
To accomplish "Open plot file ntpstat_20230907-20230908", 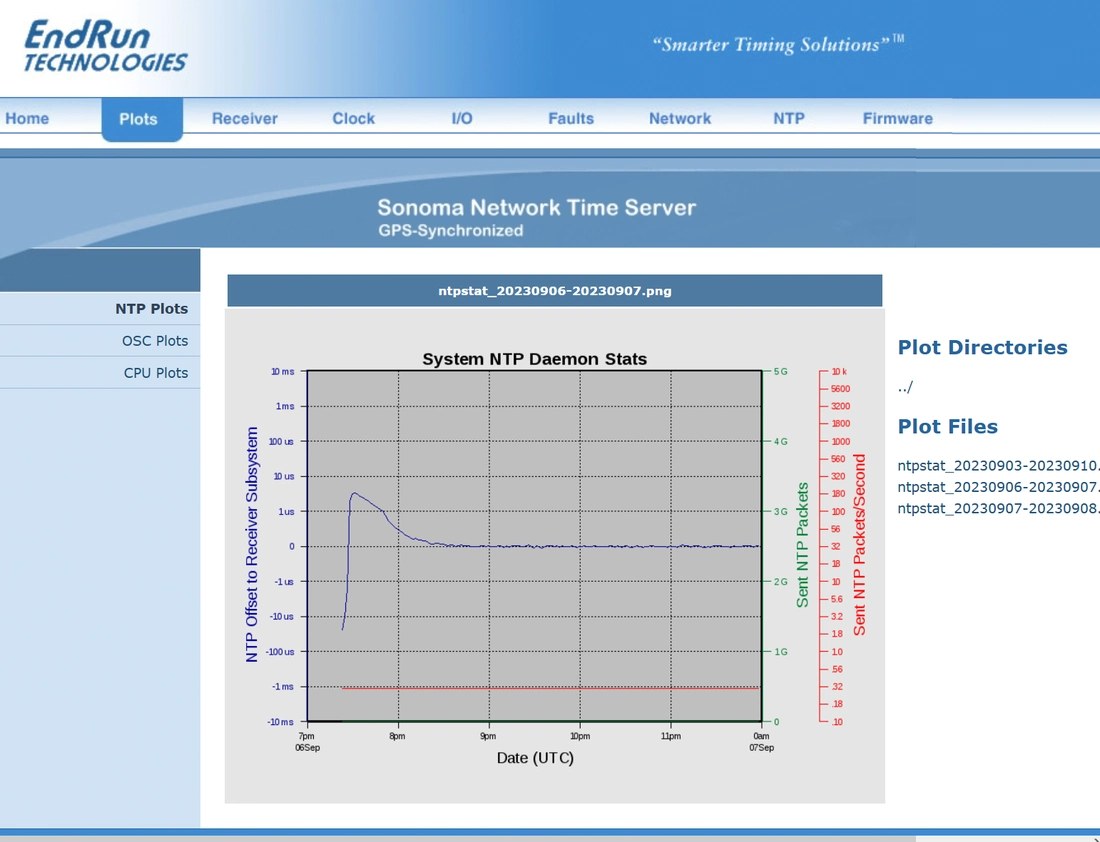I will (x=998, y=508).
